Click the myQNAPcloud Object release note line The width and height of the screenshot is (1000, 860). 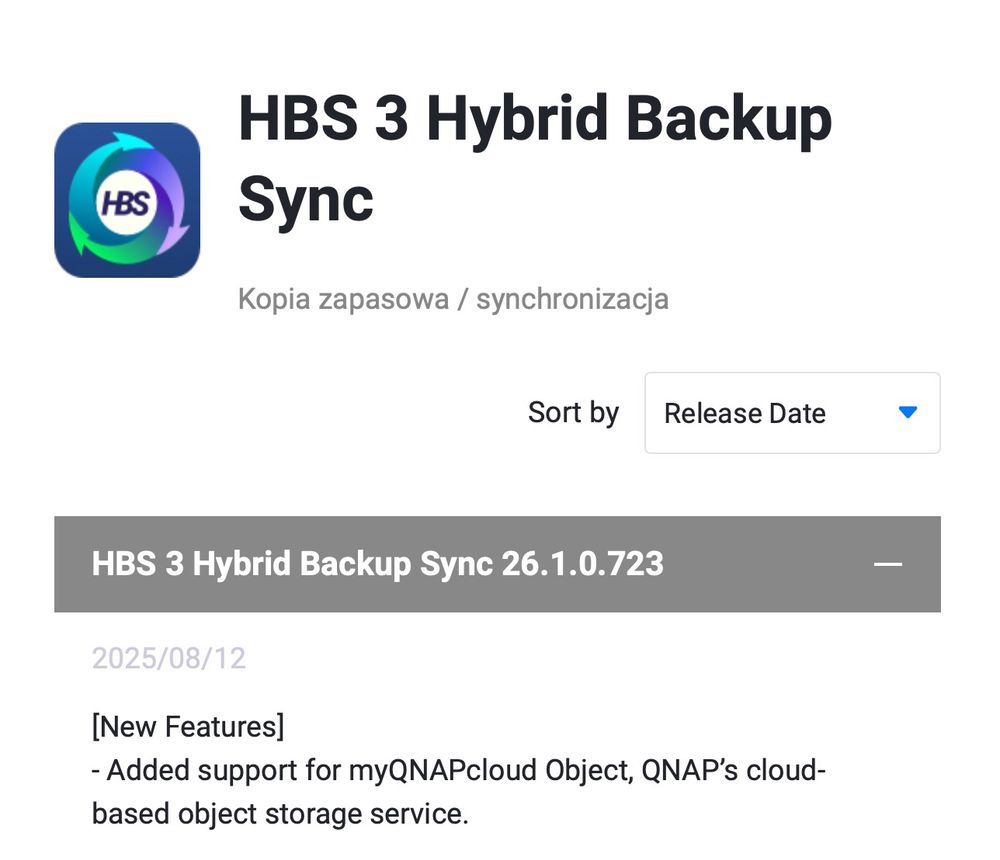pos(458,771)
